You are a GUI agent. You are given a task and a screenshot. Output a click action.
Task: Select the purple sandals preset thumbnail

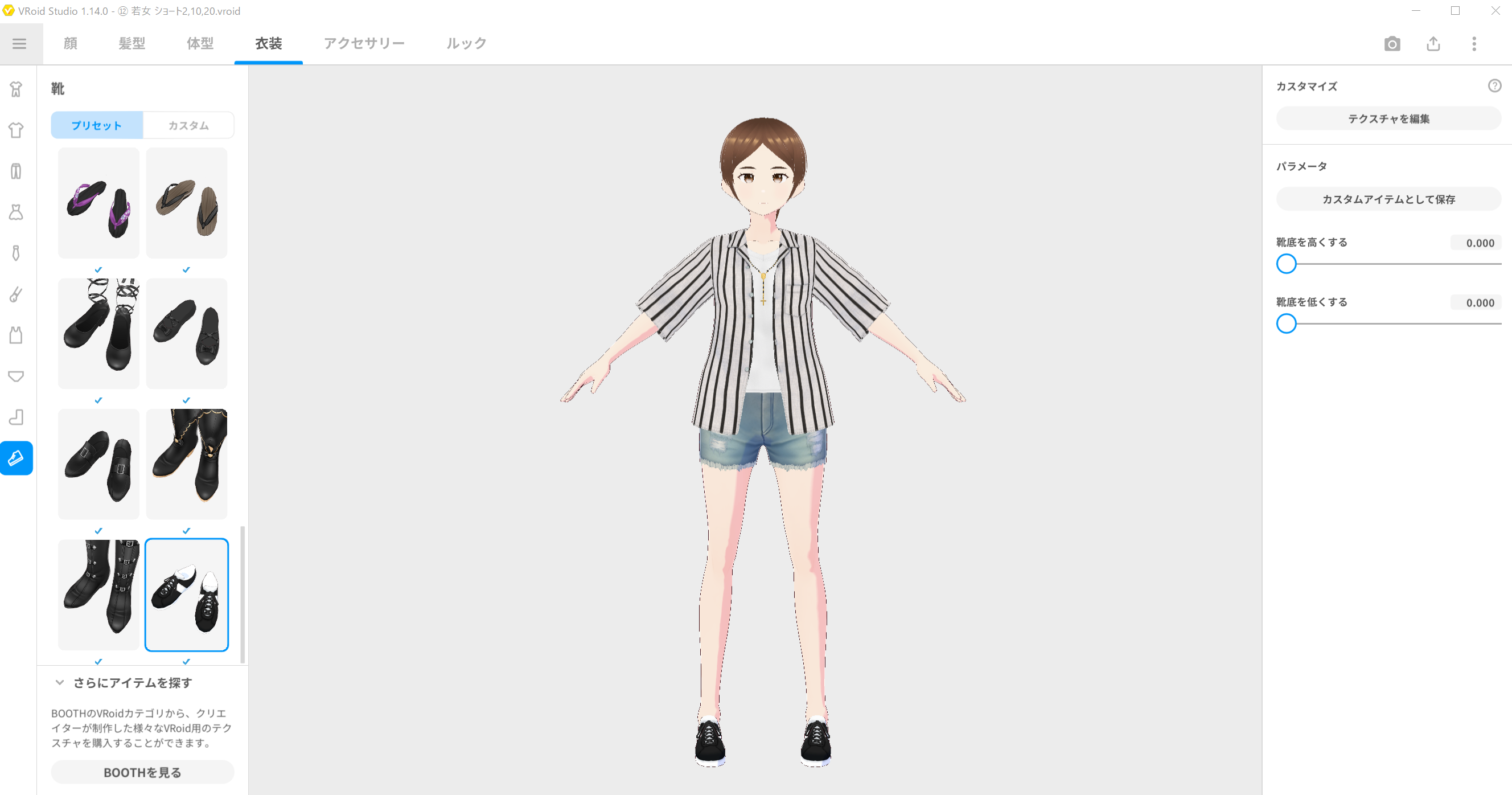point(98,203)
